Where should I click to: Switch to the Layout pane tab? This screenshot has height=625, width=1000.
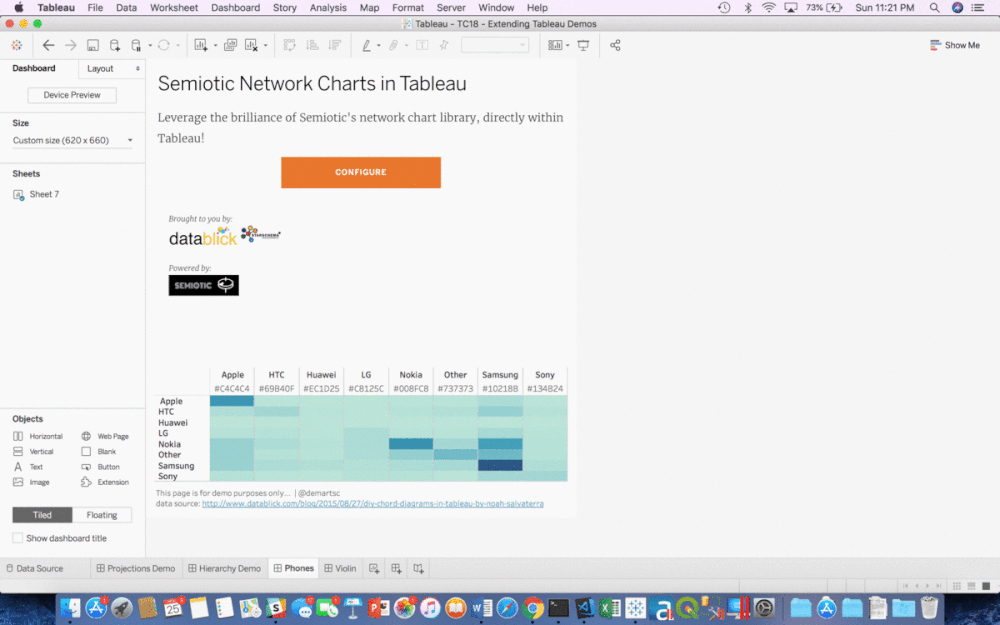[100, 68]
